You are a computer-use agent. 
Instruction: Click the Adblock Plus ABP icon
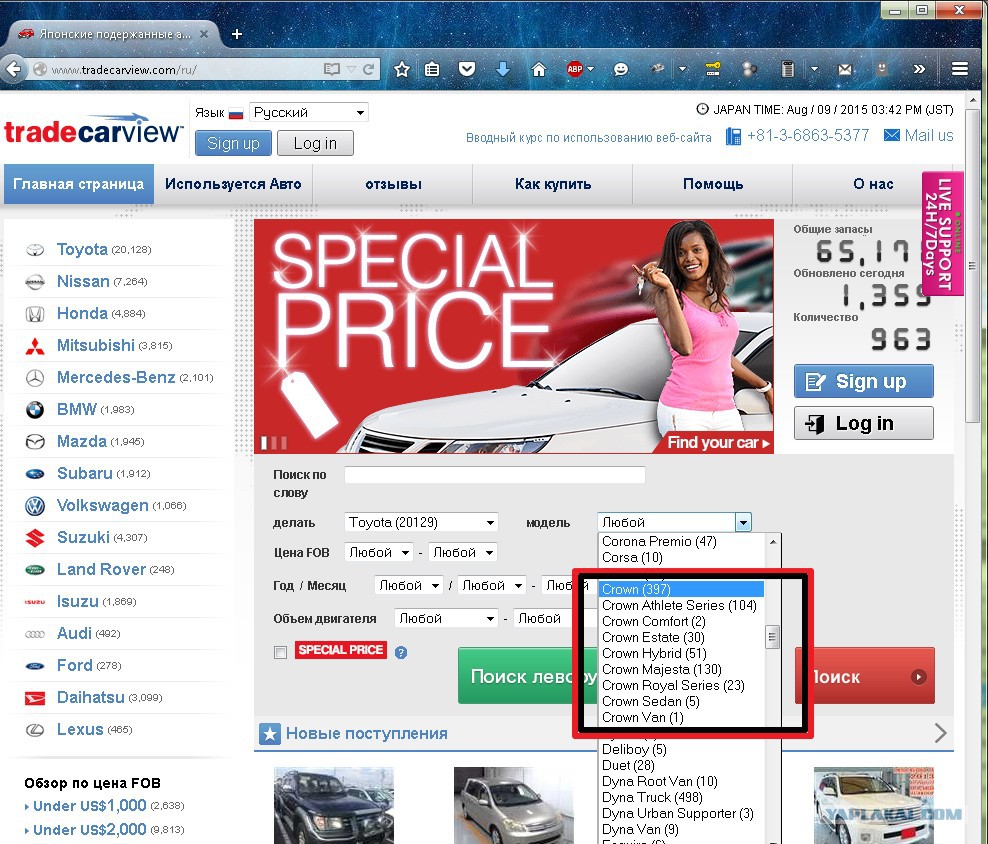[x=575, y=69]
